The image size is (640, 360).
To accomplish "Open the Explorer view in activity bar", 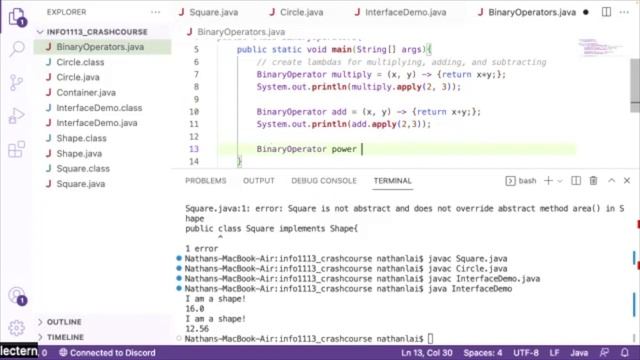I will 17,17.
